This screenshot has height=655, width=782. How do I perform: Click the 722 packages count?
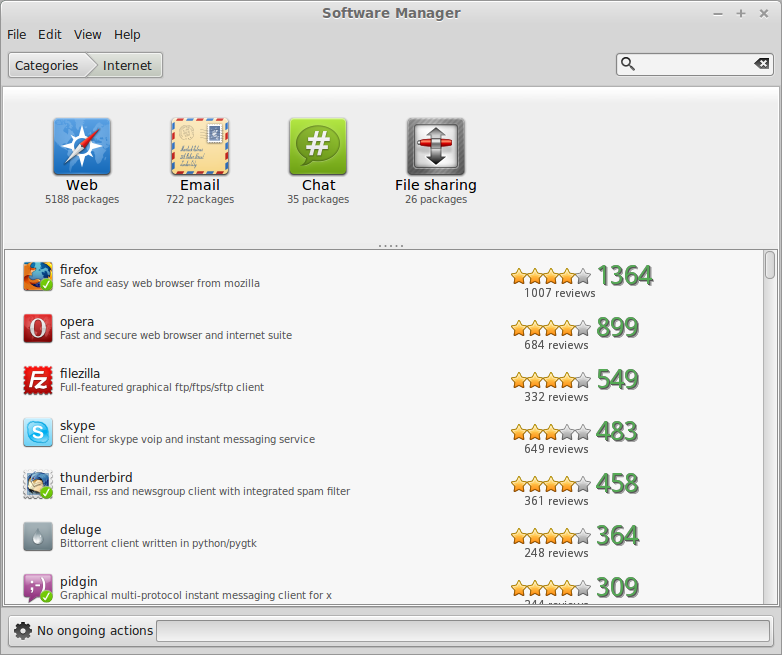pos(200,200)
